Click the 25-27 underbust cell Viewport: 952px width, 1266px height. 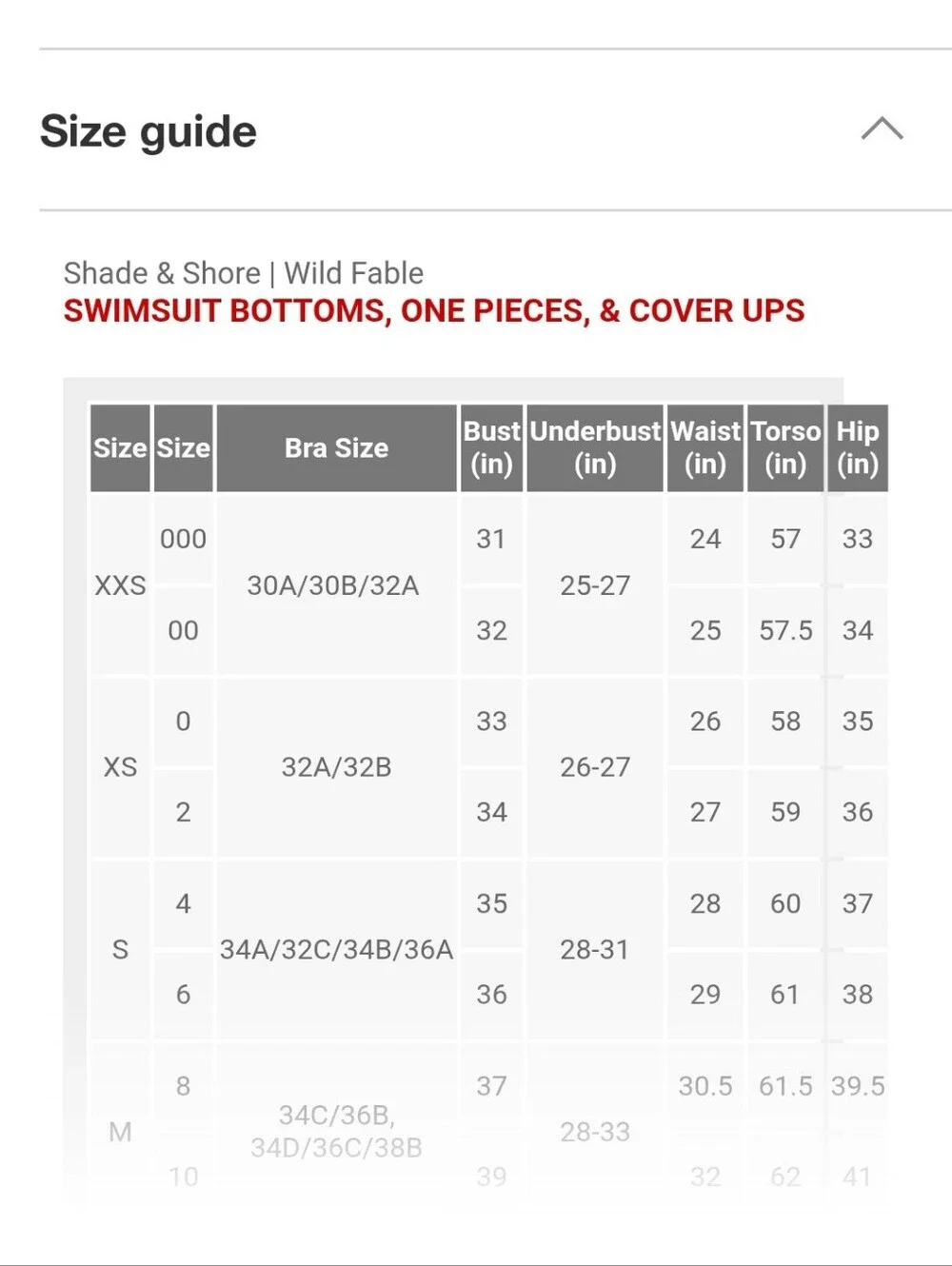595,584
